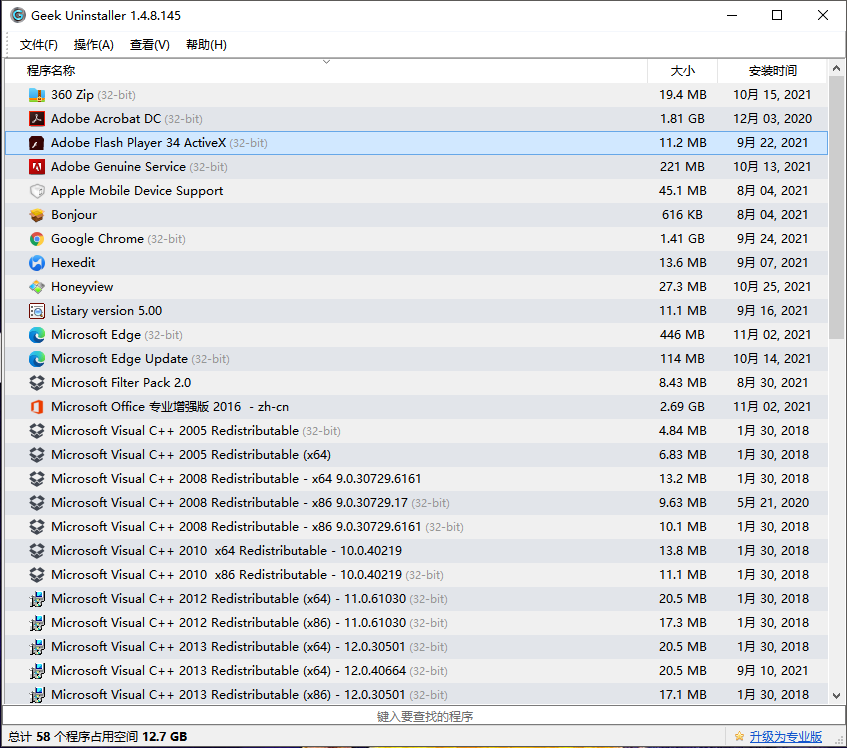Click the program search input field
This screenshot has height=748, width=847.
(x=420, y=716)
